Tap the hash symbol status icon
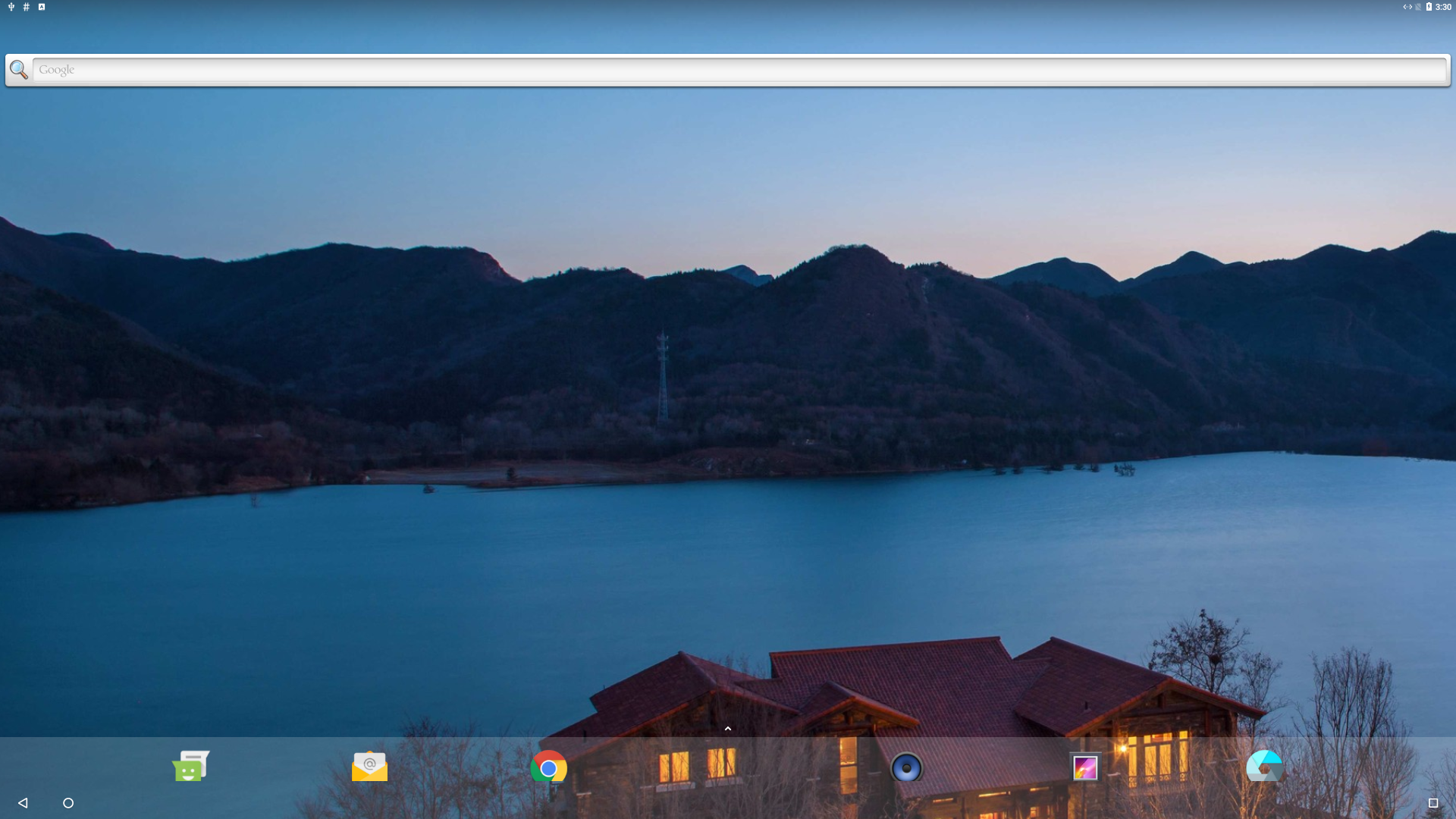Screen dimensions: 1456x819 click(x=27, y=7)
